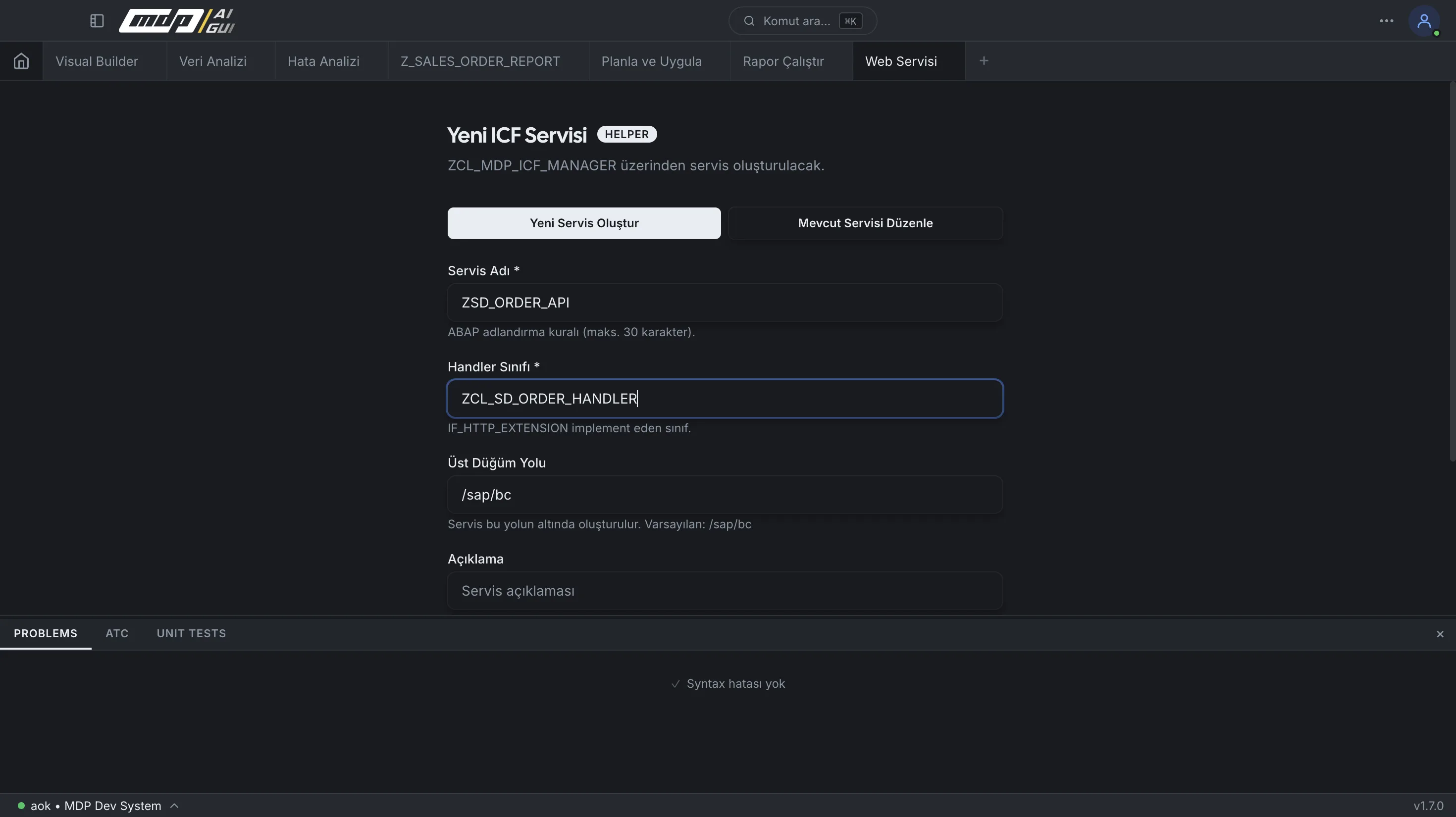Open the PROBLEMS panel tab
Viewport: 1456px width, 817px height.
[45, 633]
